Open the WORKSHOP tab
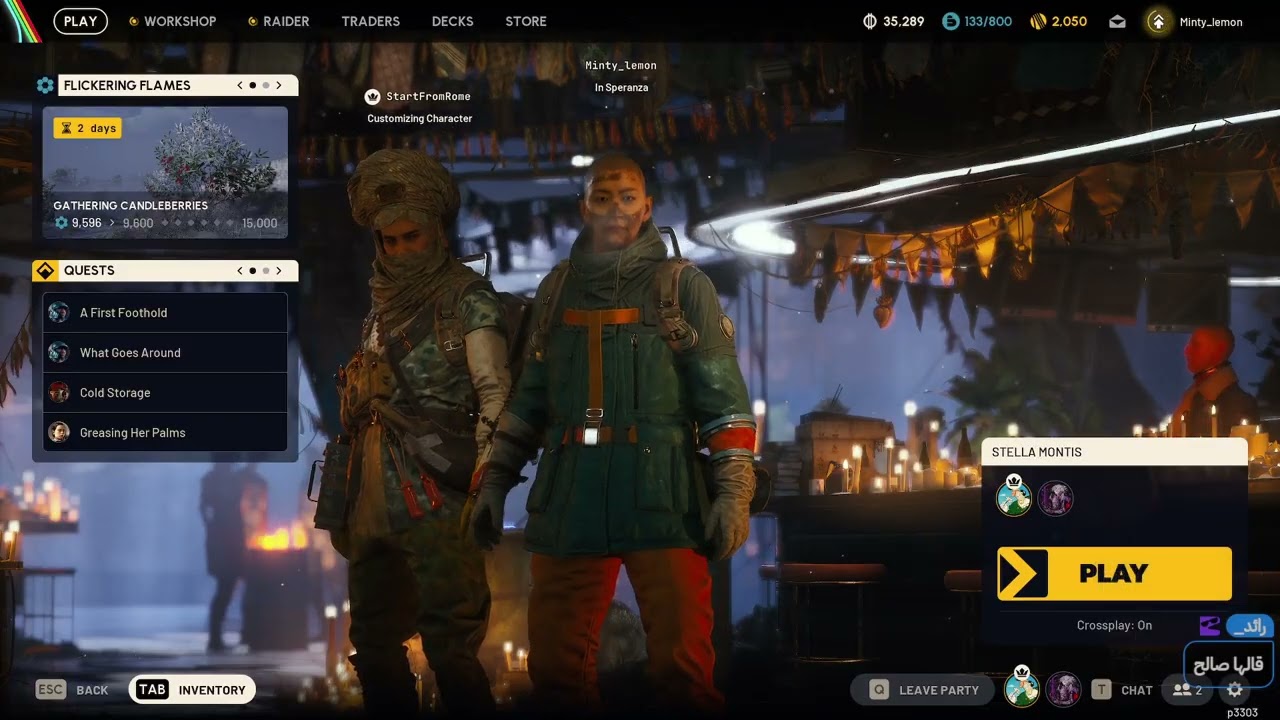The width and height of the screenshot is (1280, 720). pyautogui.click(x=180, y=21)
